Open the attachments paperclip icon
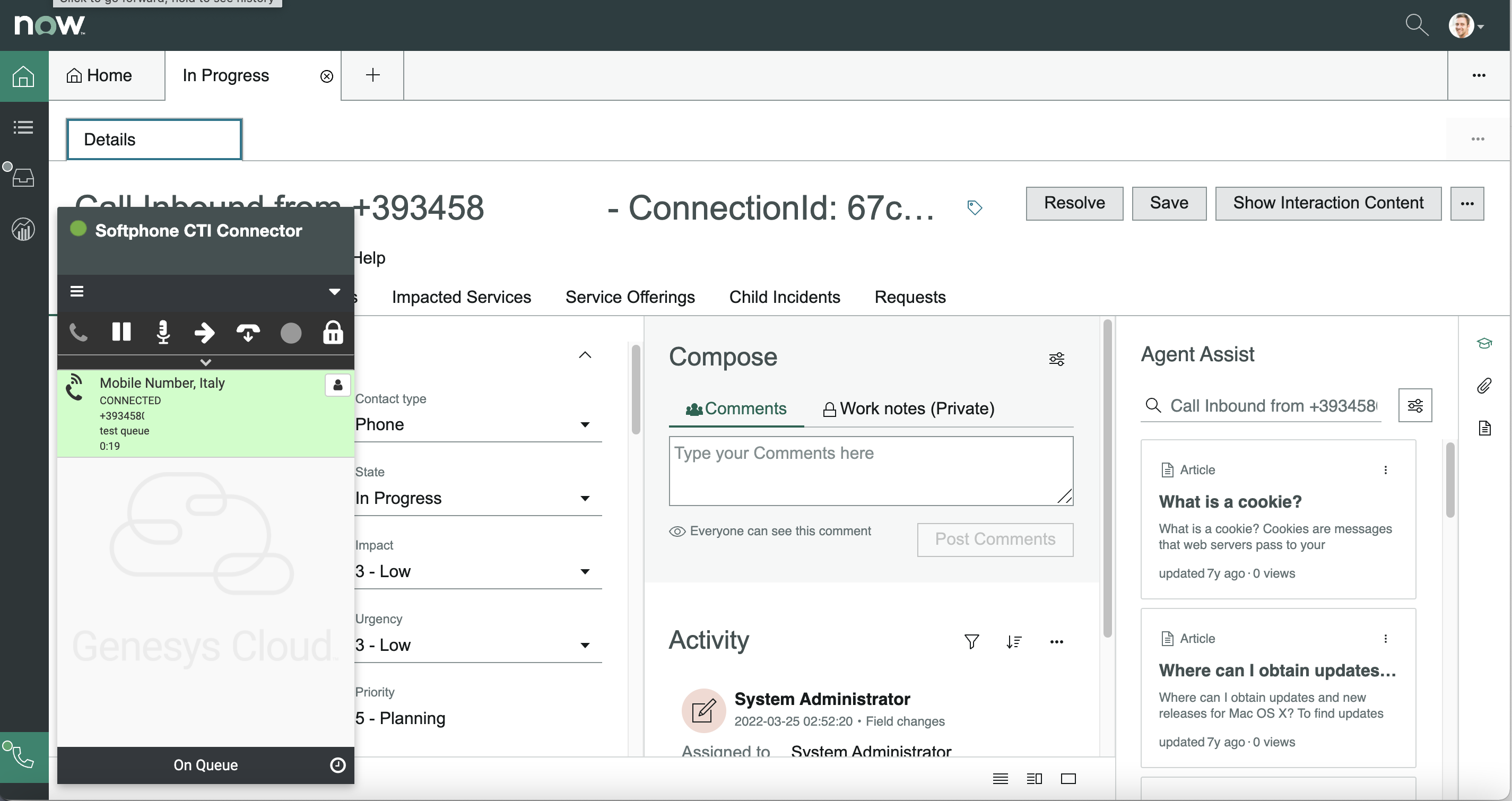Screen dimensions: 1512x801 [x=1484, y=386]
